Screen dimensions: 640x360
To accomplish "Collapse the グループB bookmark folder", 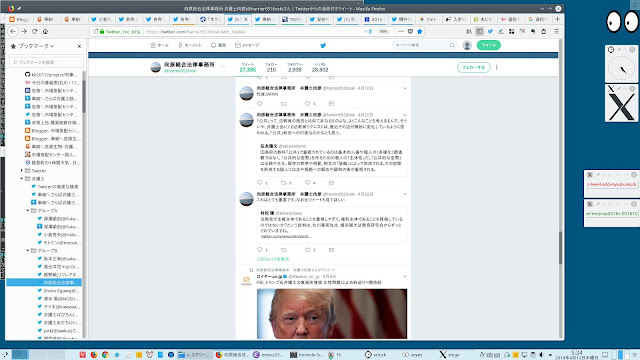I will coord(28,251).
